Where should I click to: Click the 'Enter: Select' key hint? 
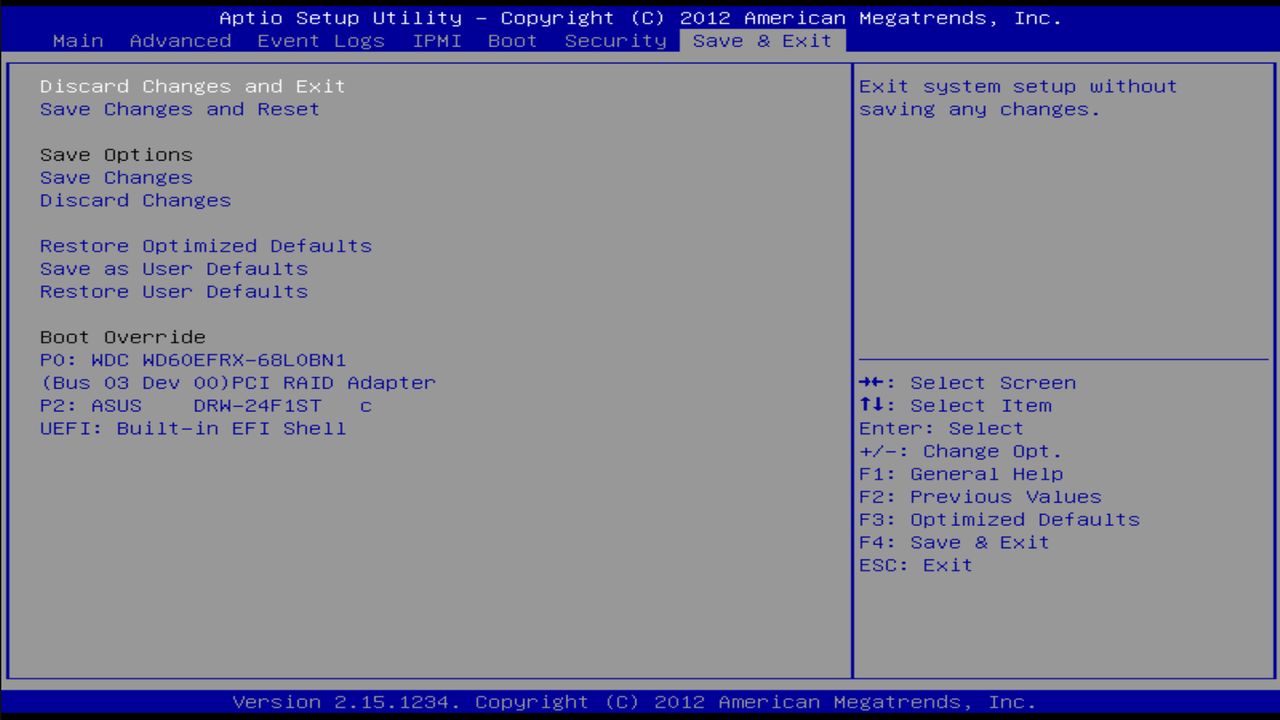coord(941,429)
